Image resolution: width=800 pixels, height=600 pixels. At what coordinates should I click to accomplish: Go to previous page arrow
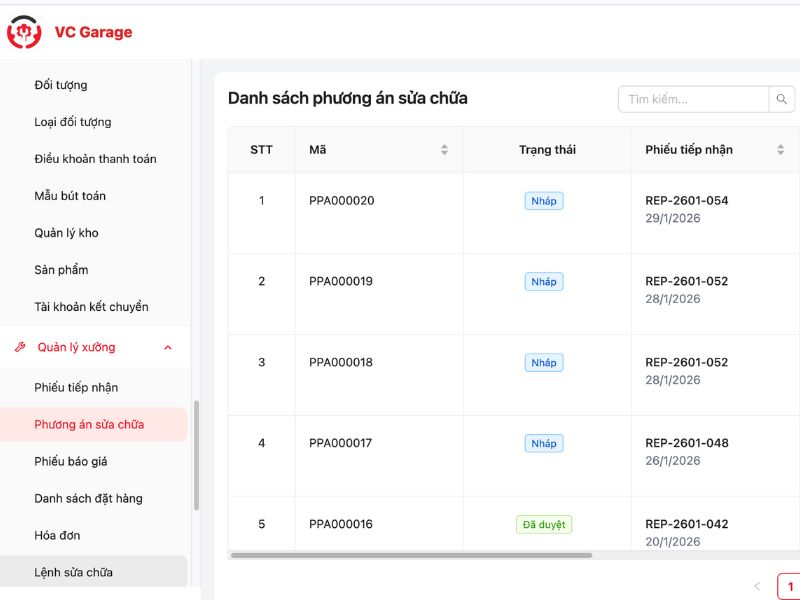click(757, 586)
